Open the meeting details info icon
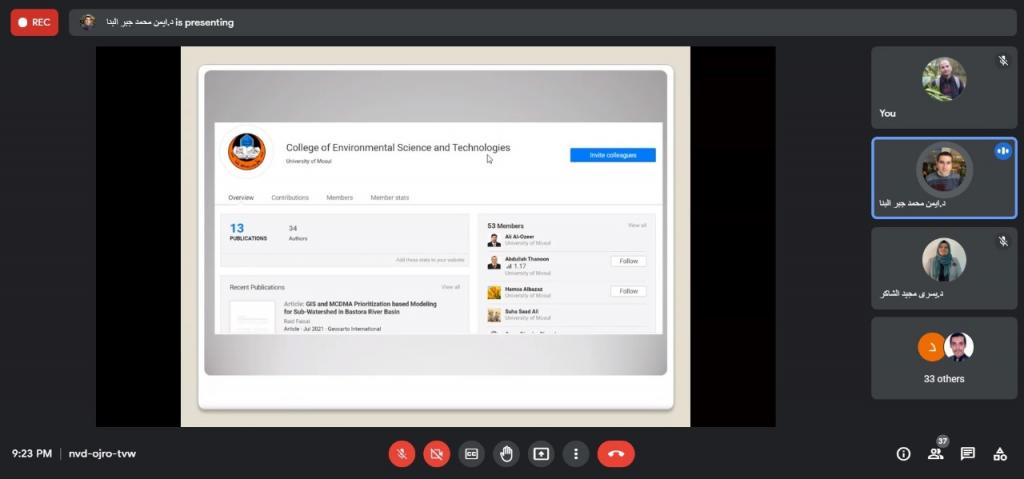 pos(903,454)
